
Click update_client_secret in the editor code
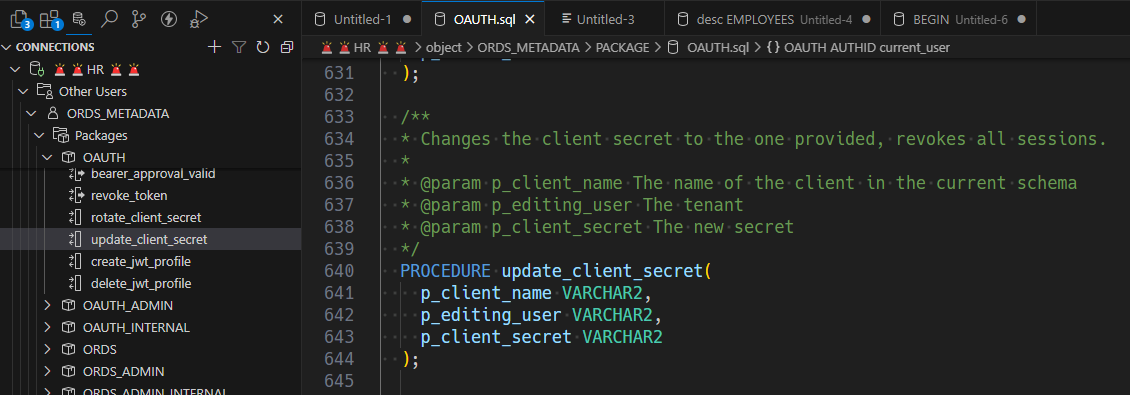[x=602, y=271]
